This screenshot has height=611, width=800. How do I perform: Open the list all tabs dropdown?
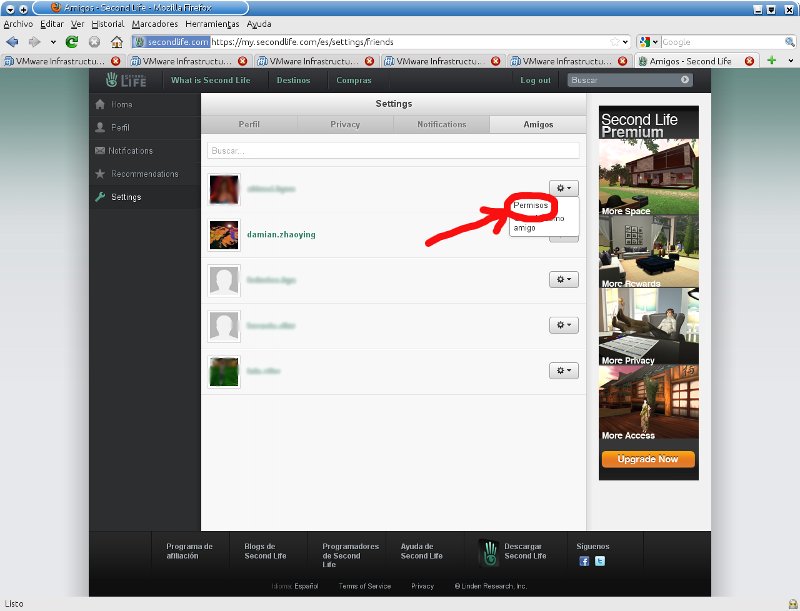pyautogui.click(x=790, y=60)
